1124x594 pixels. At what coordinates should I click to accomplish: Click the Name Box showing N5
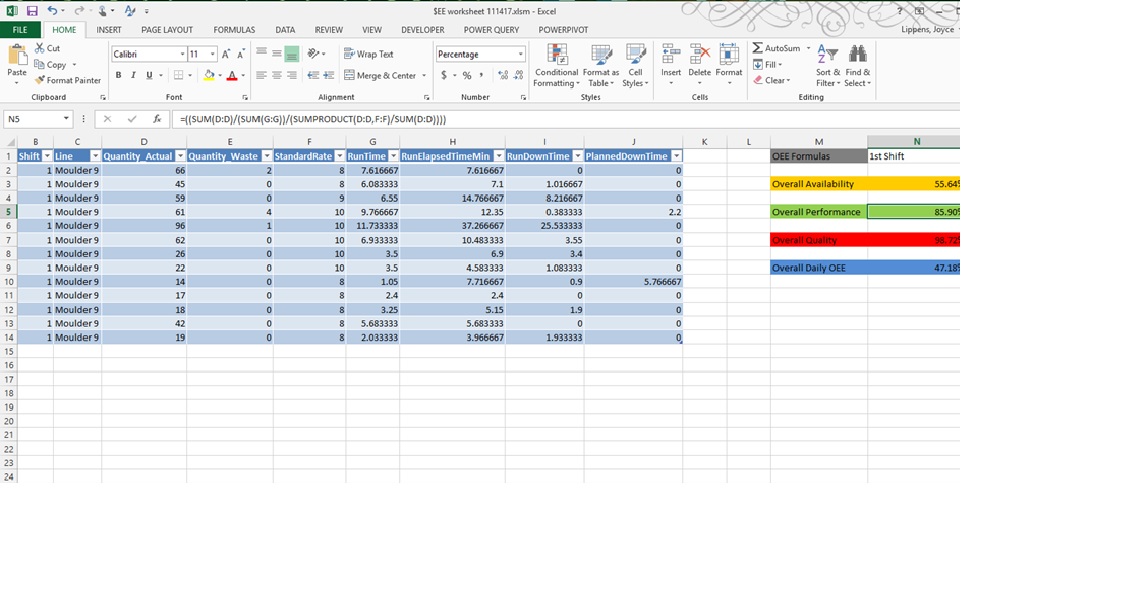(37, 119)
